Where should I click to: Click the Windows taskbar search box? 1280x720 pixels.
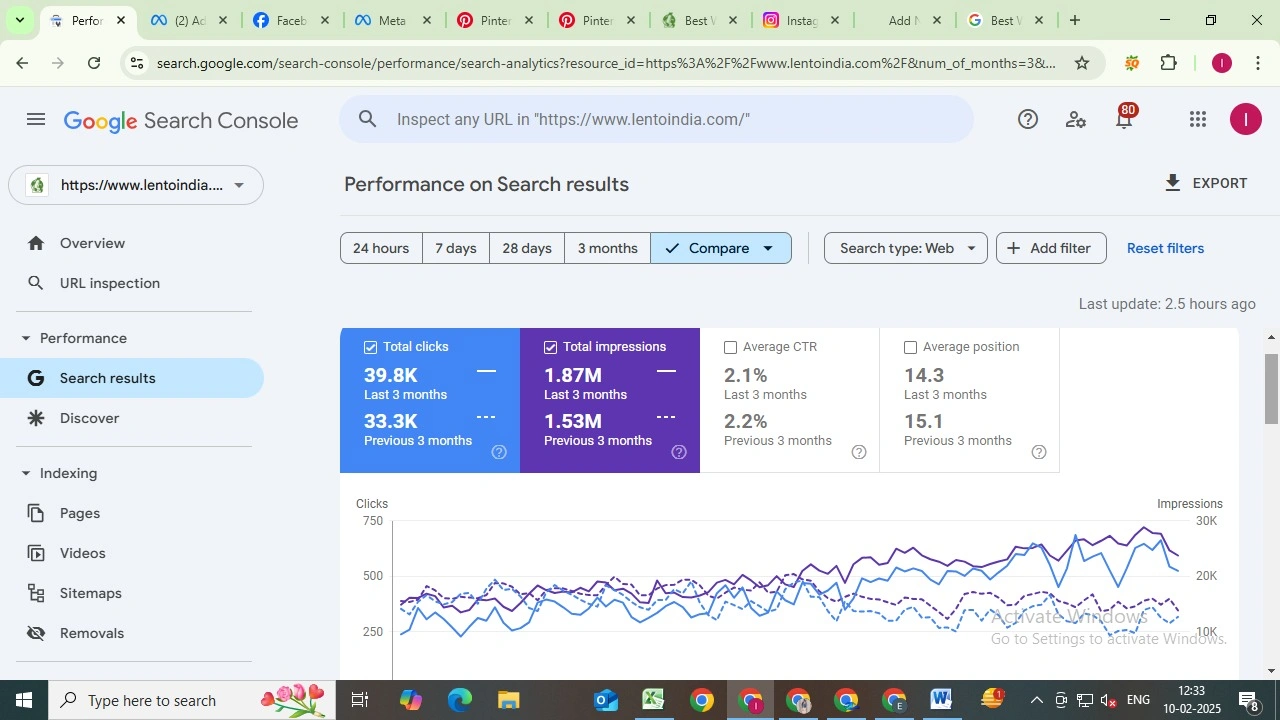click(192, 700)
